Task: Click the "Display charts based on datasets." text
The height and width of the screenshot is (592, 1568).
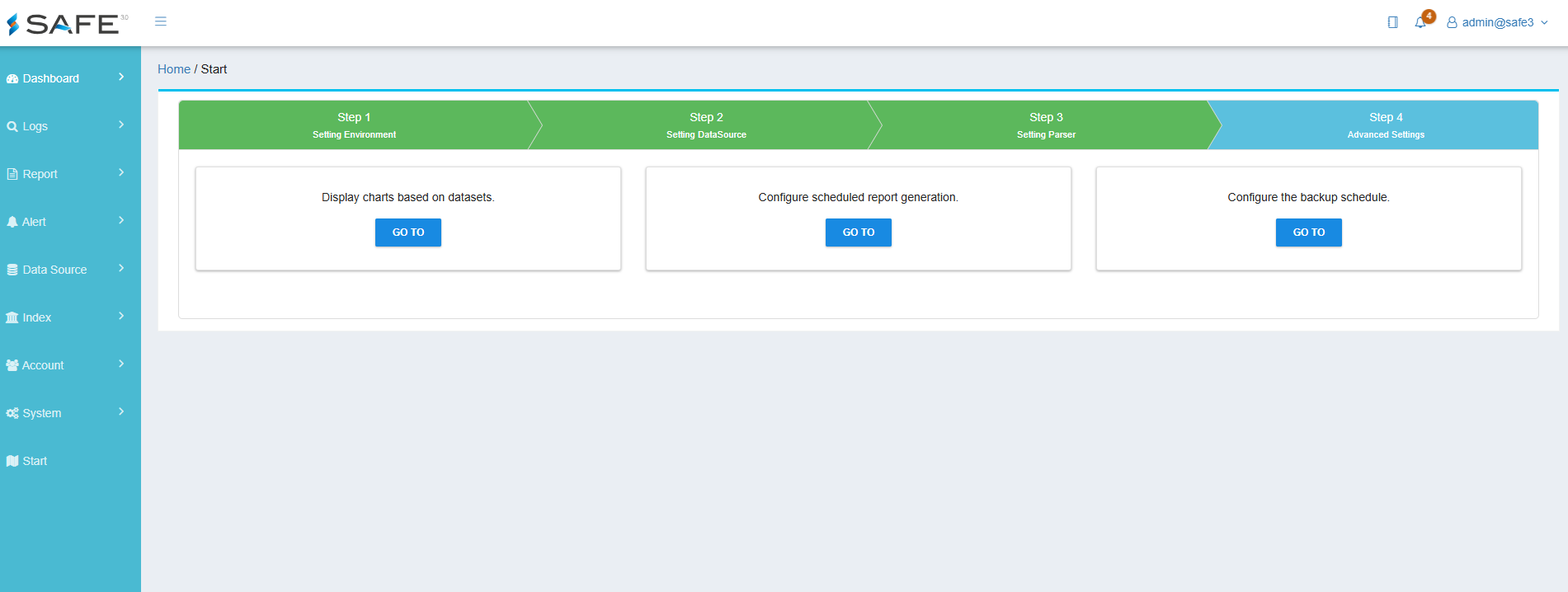Action: 408,198
